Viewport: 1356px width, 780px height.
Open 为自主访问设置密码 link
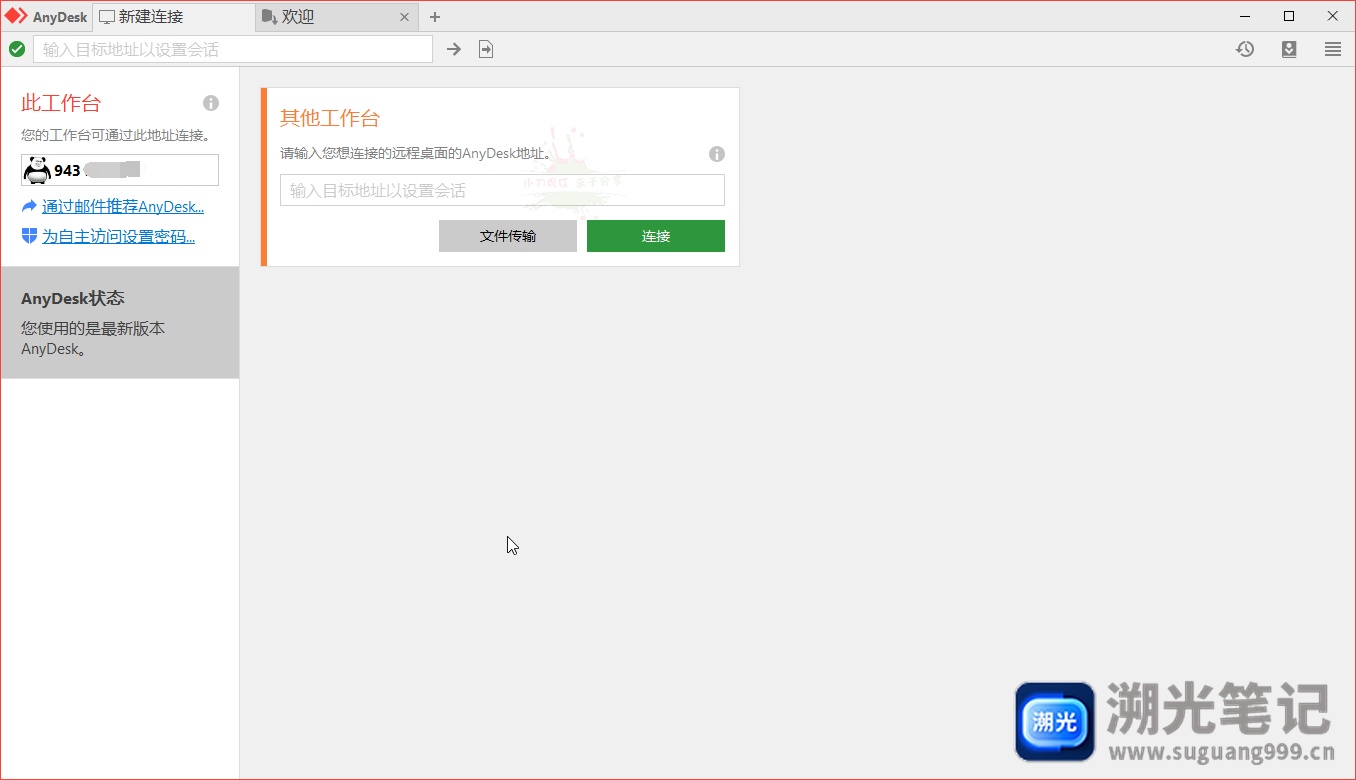coord(118,237)
